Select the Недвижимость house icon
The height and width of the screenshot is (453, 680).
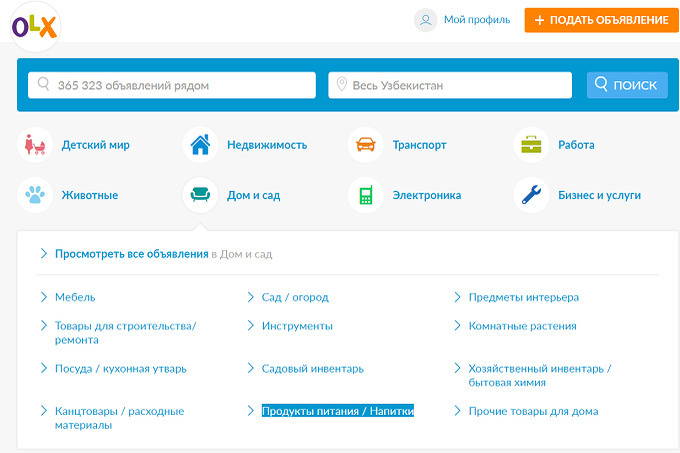click(200, 145)
